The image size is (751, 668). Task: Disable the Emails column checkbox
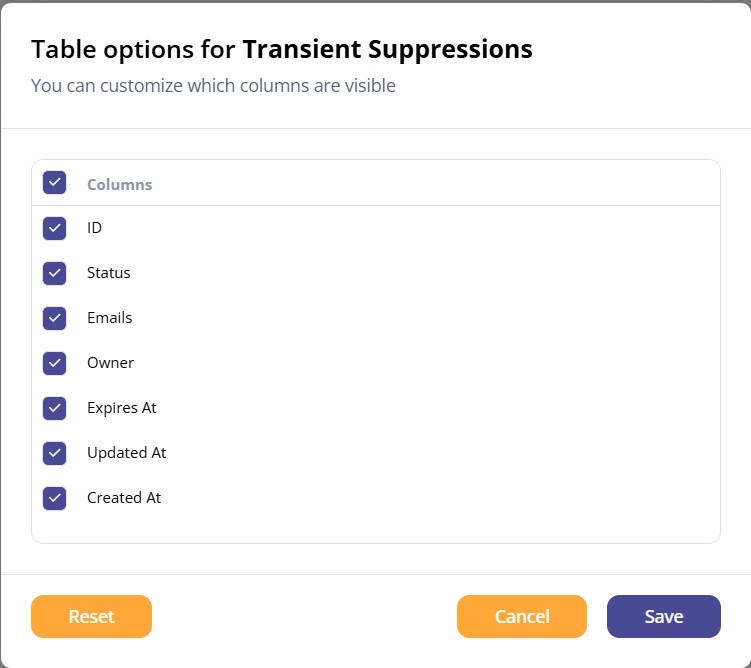54,318
